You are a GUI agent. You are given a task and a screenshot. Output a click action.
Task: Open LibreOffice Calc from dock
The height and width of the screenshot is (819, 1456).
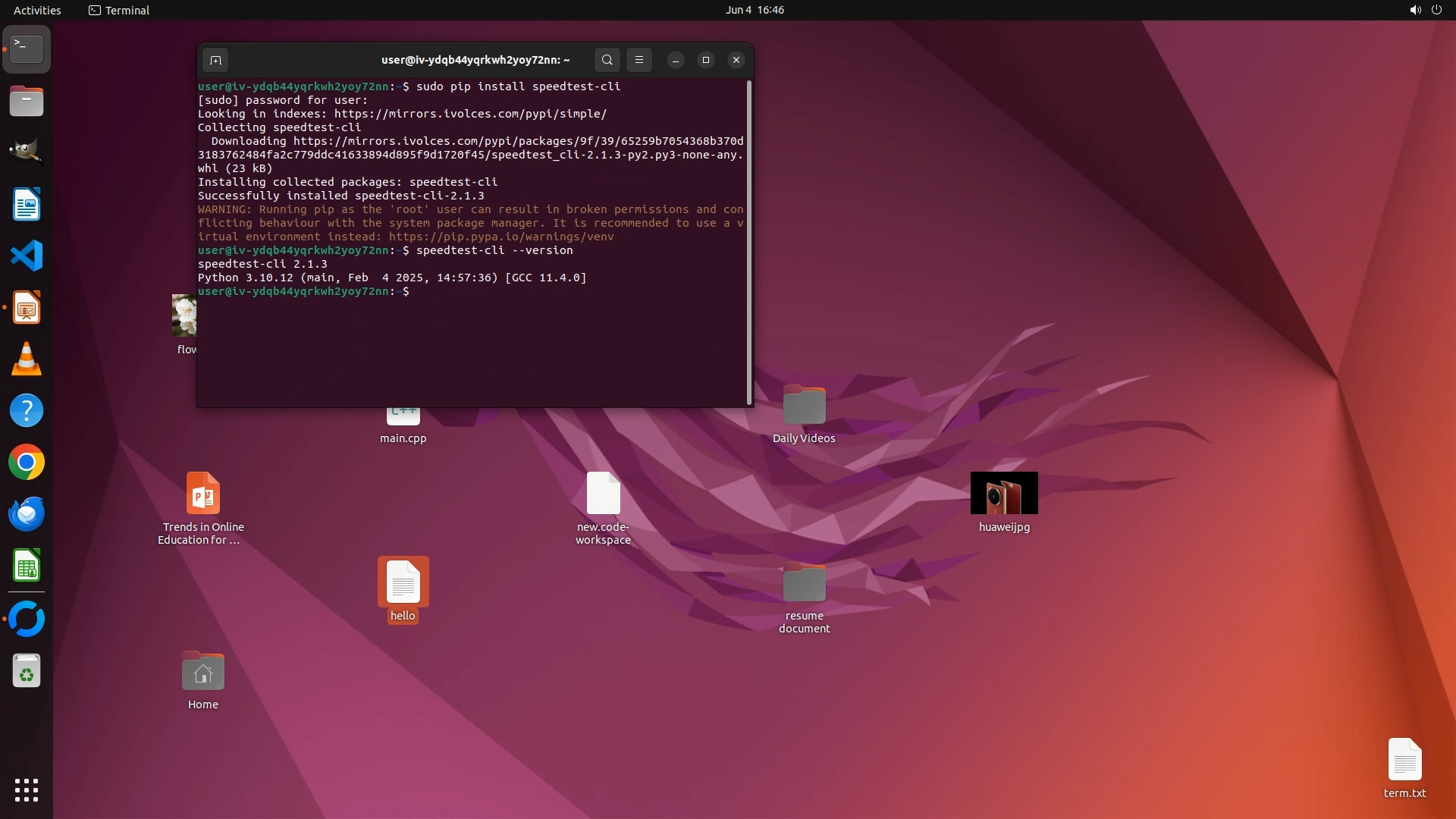tap(27, 566)
